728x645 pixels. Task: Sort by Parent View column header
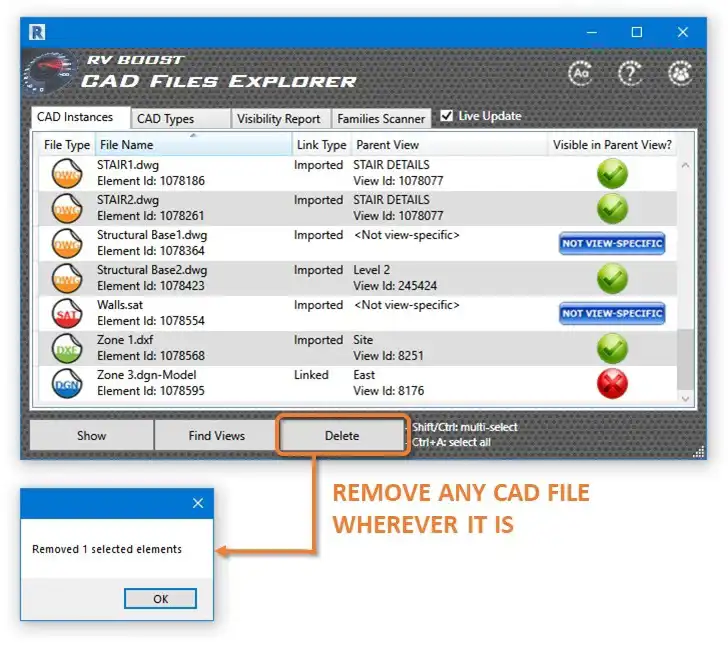[449, 144]
